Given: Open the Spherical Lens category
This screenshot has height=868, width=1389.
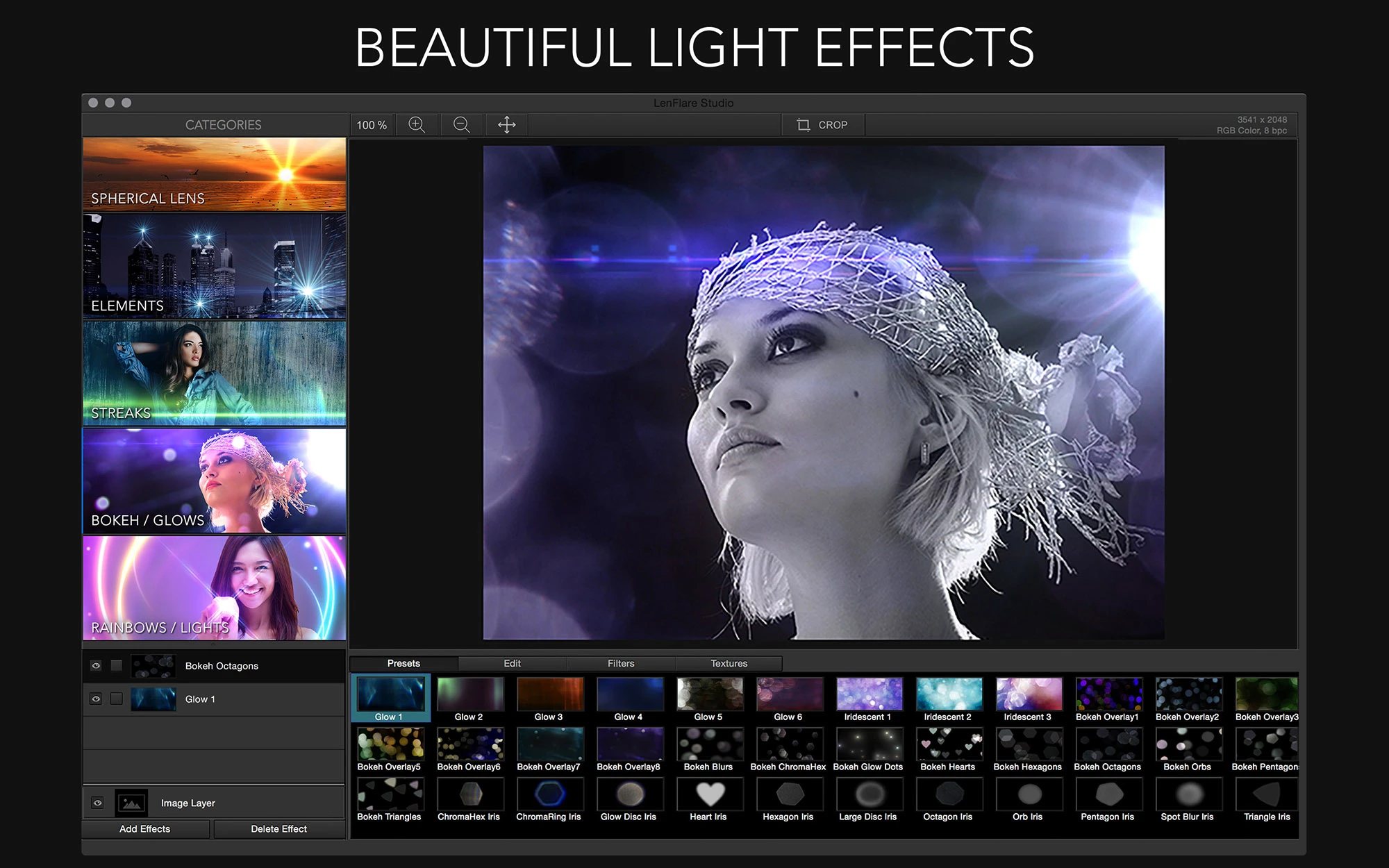Looking at the screenshot, I should (214, 174).
